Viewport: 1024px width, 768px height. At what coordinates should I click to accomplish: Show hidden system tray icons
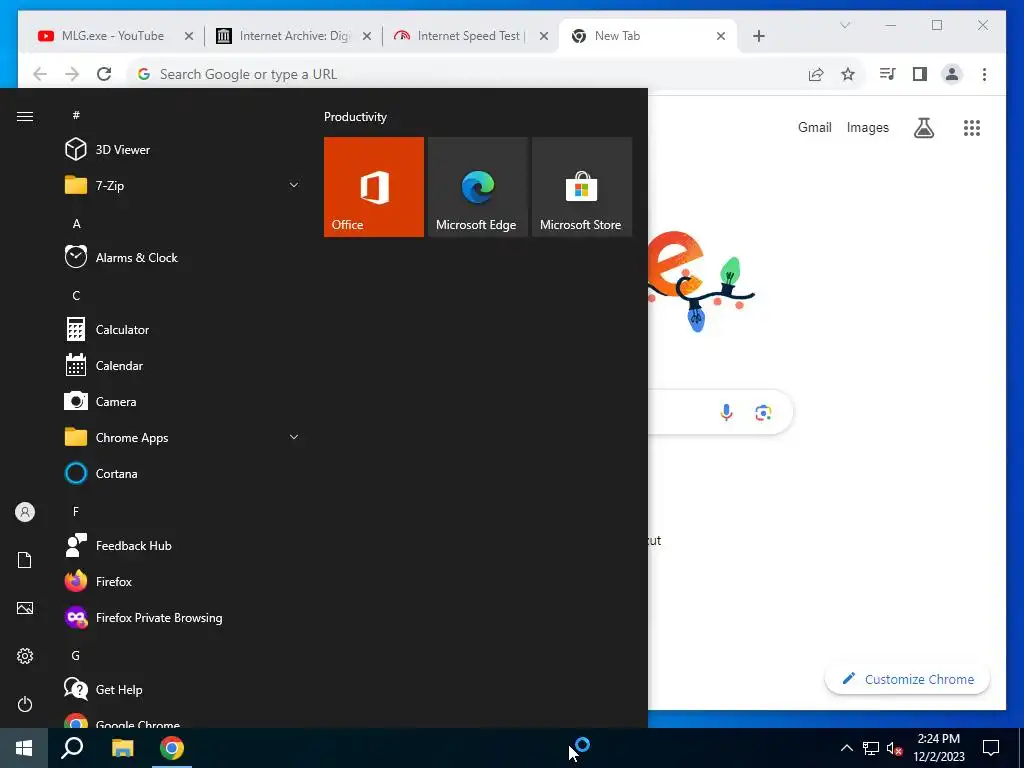[x=846, y=748]
